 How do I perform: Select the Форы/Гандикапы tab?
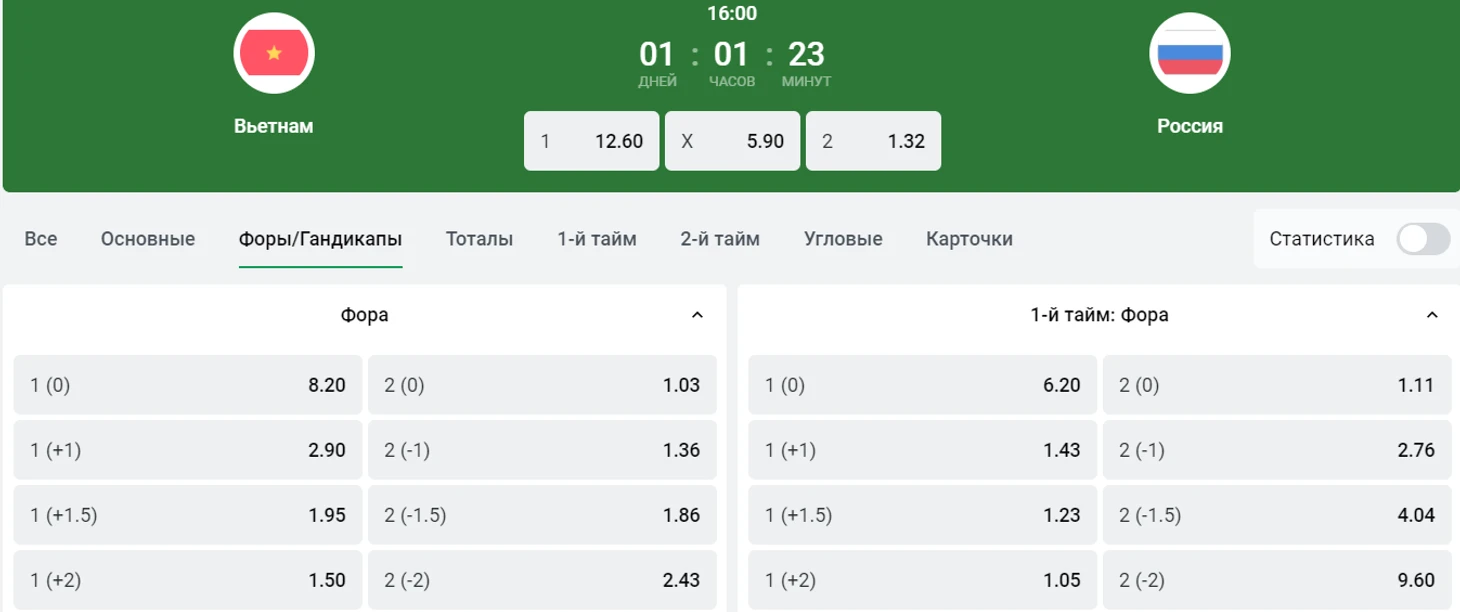(320, 239)
